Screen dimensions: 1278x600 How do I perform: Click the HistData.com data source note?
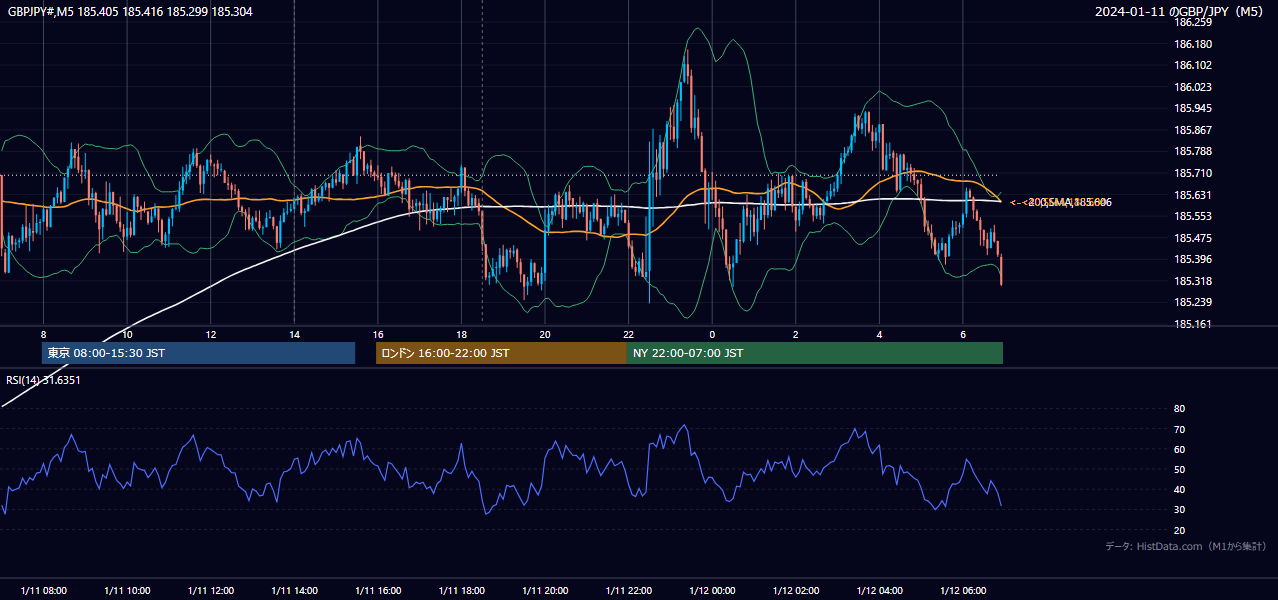pos(1185,546)
